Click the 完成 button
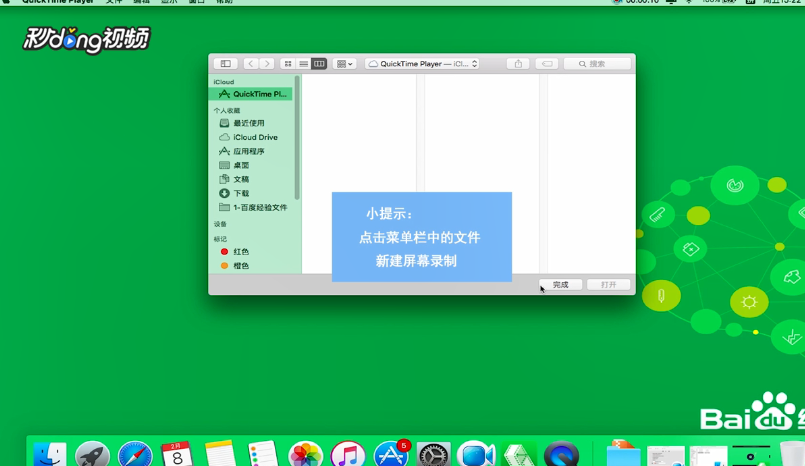 [x=560, y=285]
